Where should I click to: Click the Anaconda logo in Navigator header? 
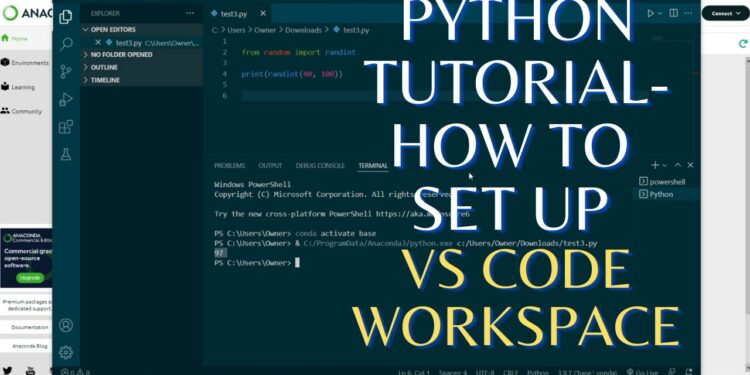(x=27, y=13)
